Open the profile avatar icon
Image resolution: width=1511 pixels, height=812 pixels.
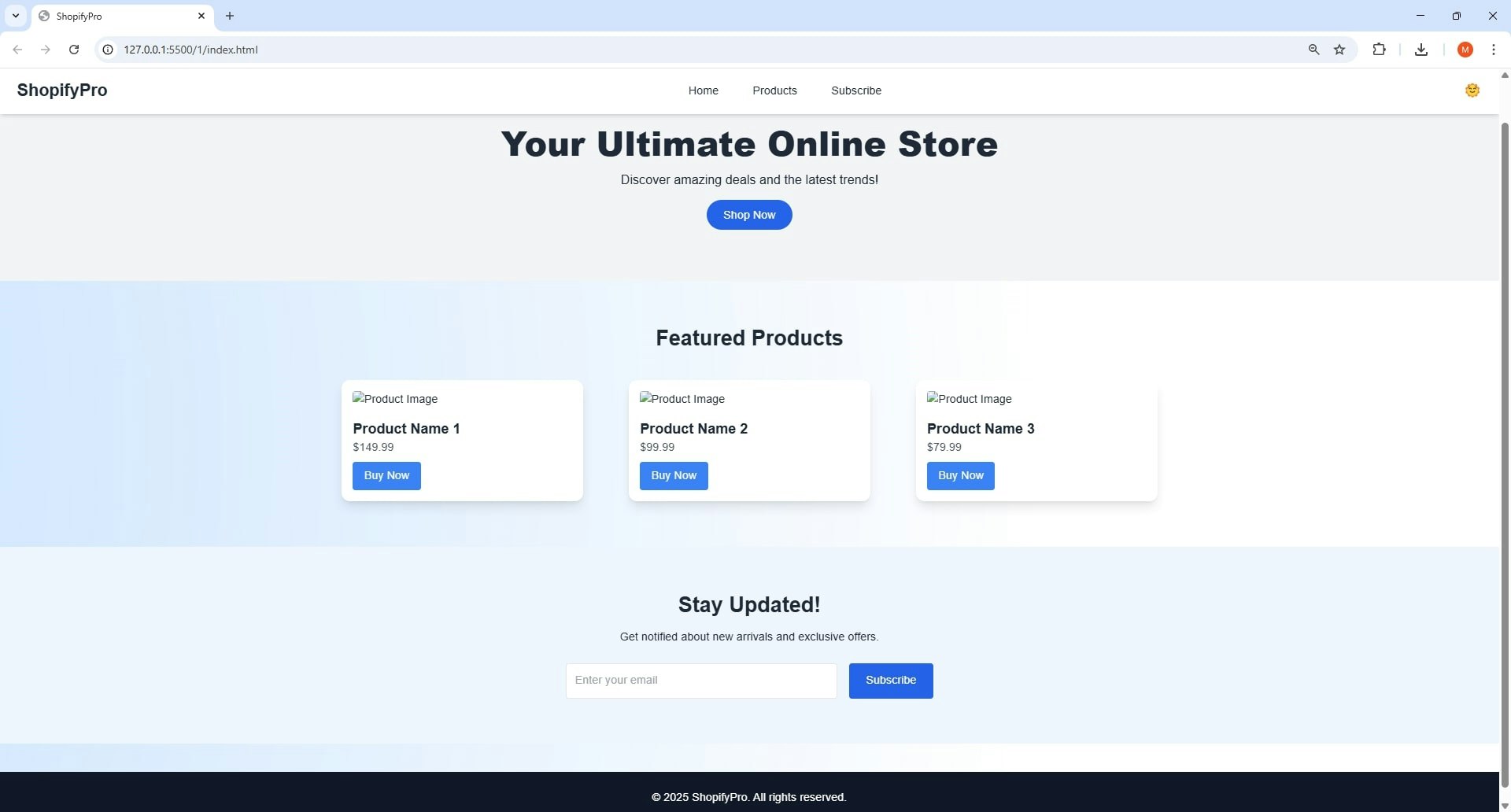[x=1465, y=49]
